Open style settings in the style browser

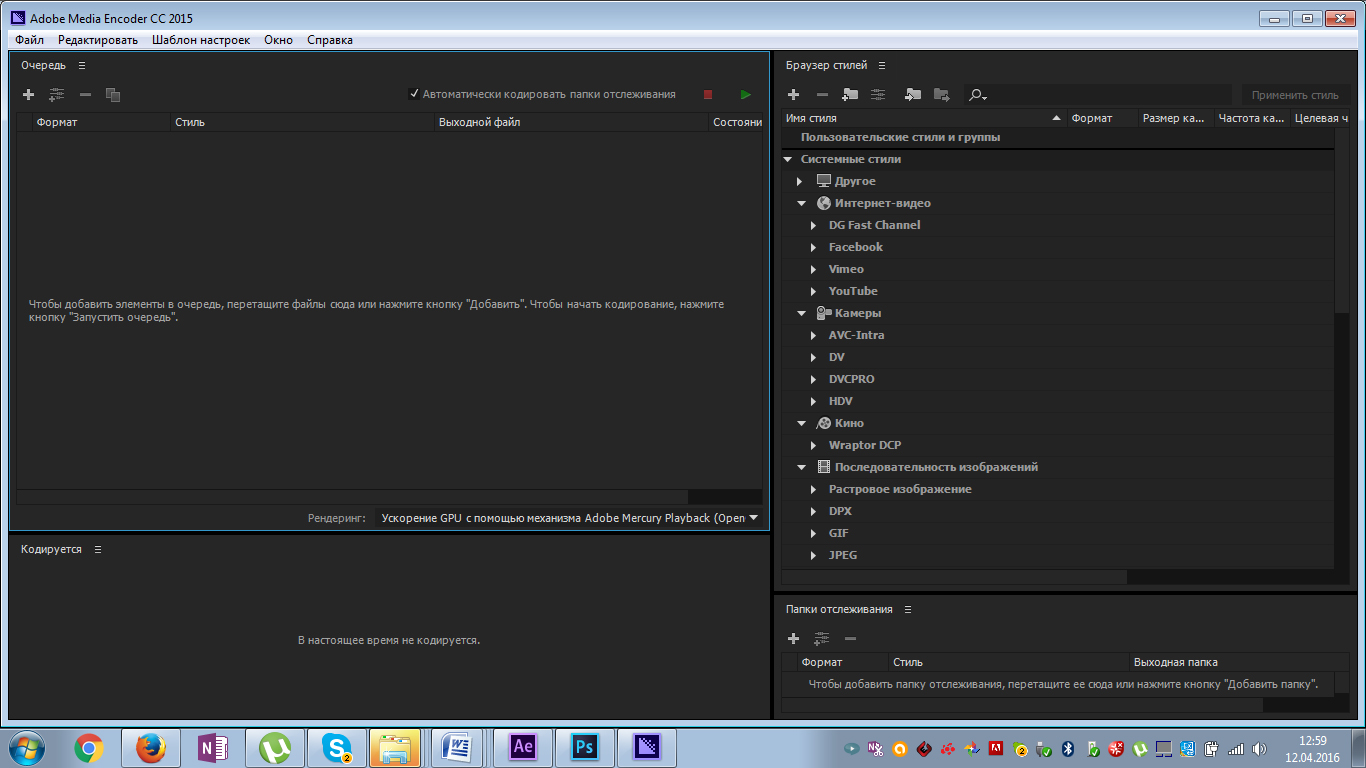(x=878, y=95)
